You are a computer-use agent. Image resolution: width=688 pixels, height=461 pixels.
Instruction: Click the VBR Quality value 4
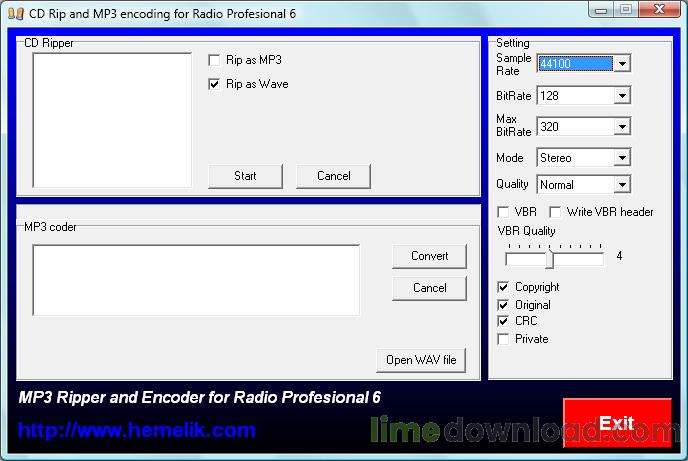[x=619, y=256]
